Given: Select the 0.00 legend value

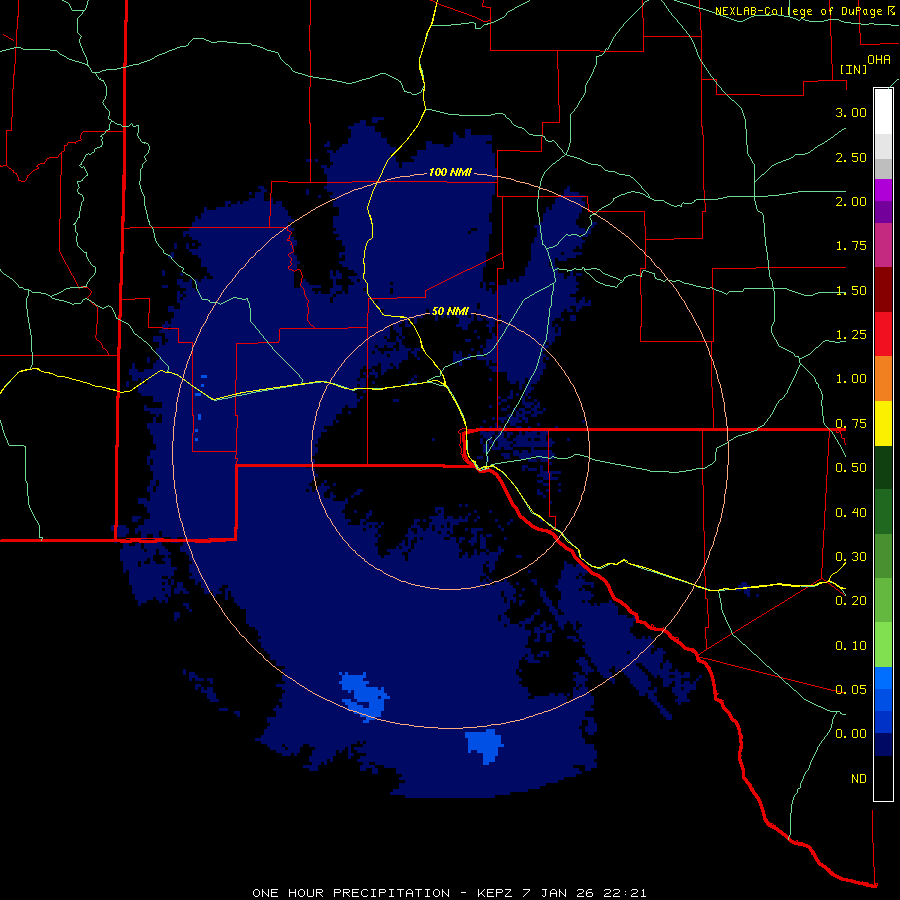Looking at the screenshot, I should coord(851,734).
